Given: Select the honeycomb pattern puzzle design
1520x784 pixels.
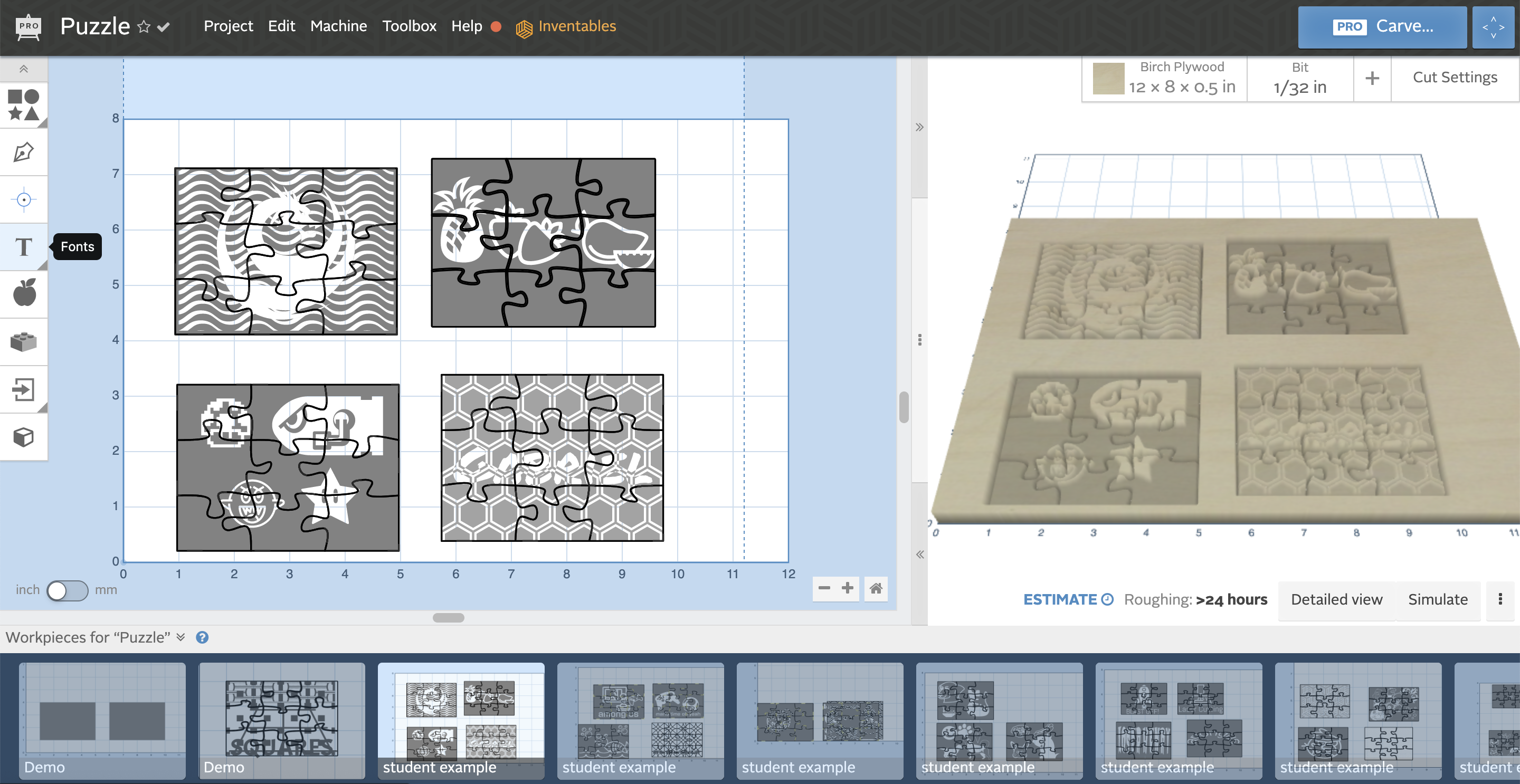Looking at the screenshot, I should pos(552,457).
